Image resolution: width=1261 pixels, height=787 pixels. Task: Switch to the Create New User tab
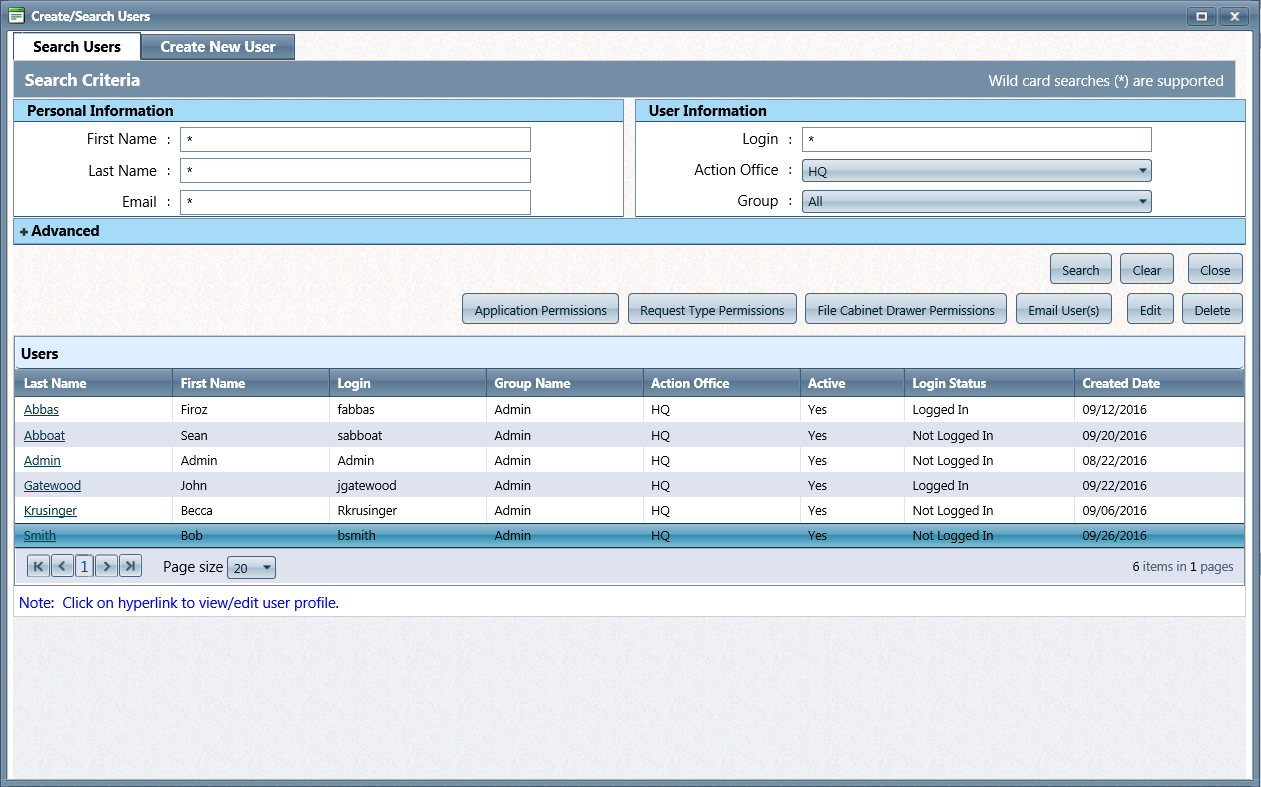tap(218, 47)
